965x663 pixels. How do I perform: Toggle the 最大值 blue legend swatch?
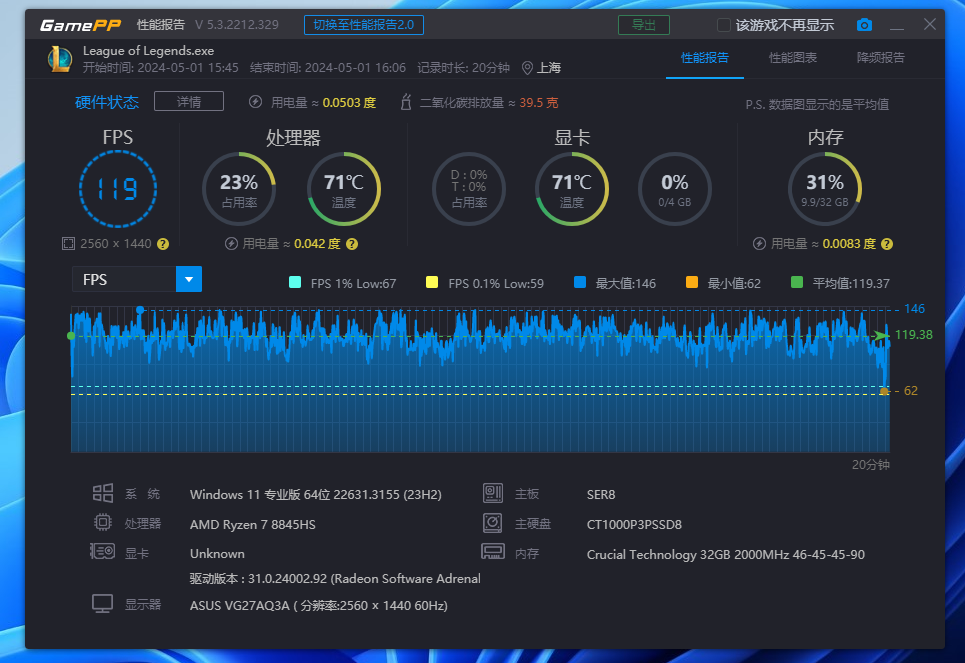[580, 283]
